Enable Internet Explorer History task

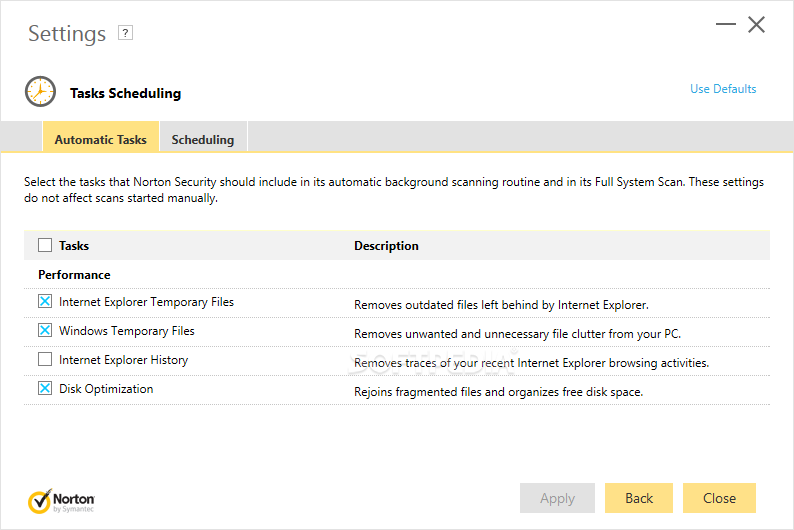(45, 359)
